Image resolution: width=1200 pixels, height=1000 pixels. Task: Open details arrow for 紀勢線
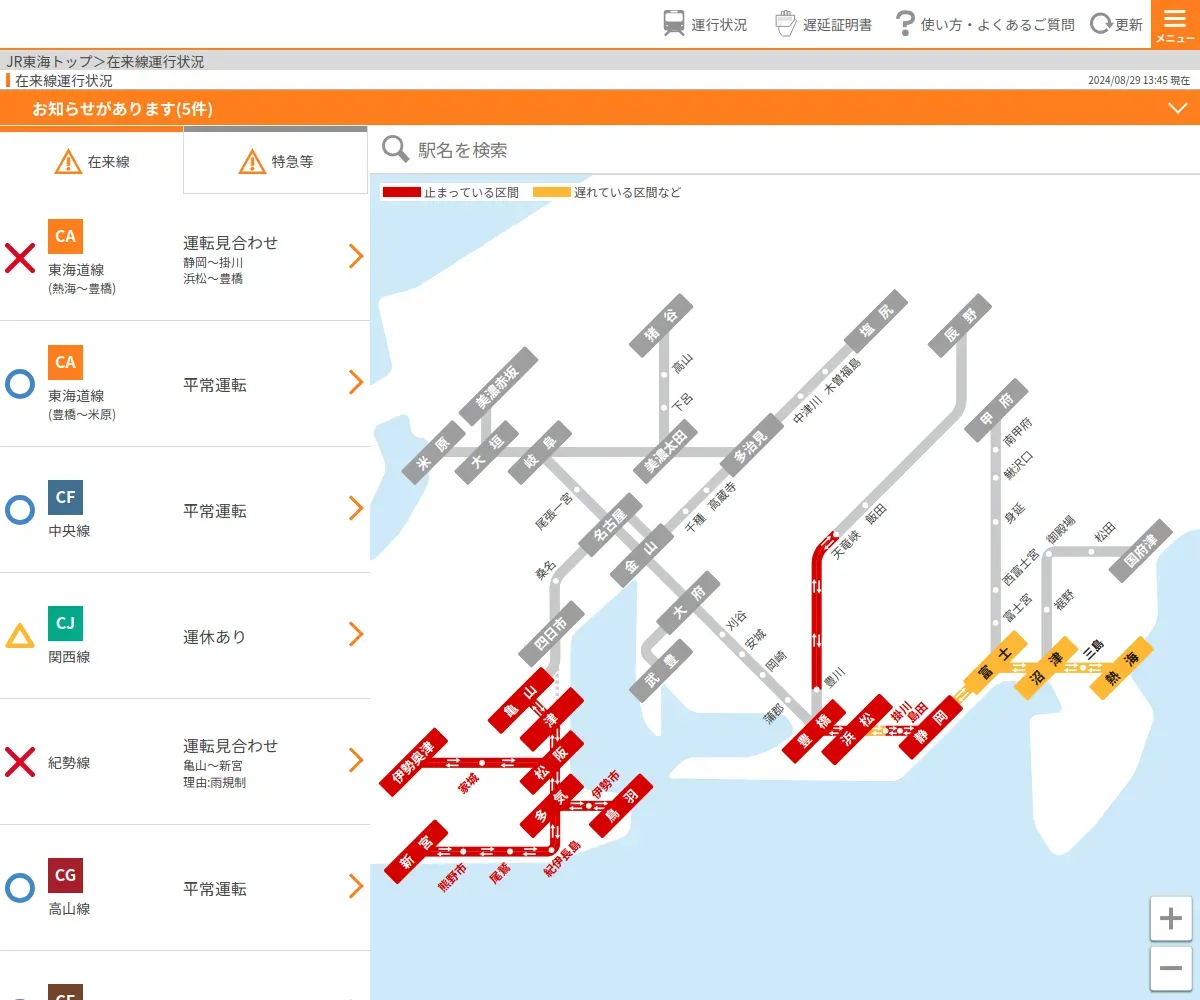355,760
